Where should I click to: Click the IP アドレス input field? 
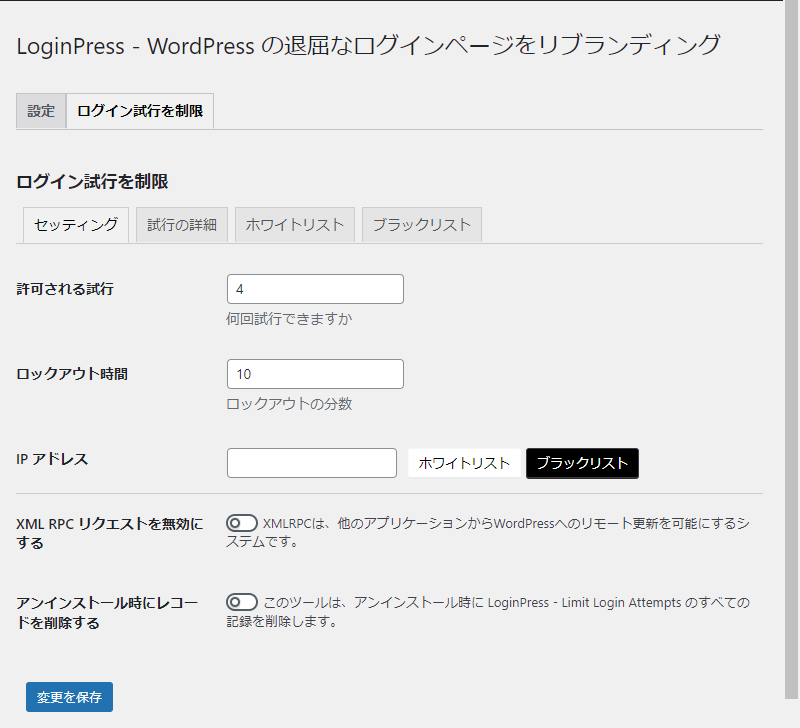pos(312,463)
